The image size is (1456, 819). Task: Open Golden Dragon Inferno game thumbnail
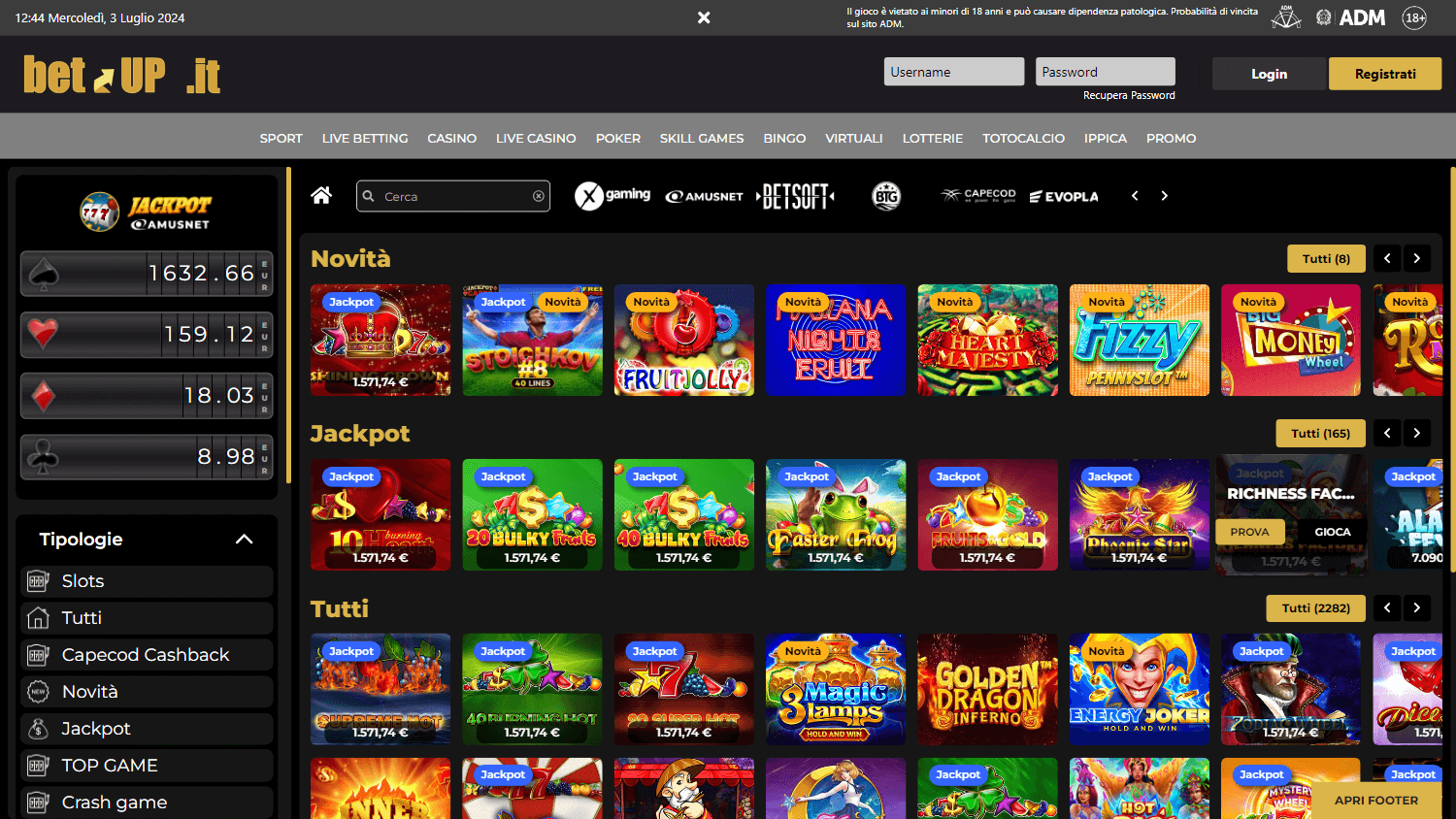(x=988, y=689)
